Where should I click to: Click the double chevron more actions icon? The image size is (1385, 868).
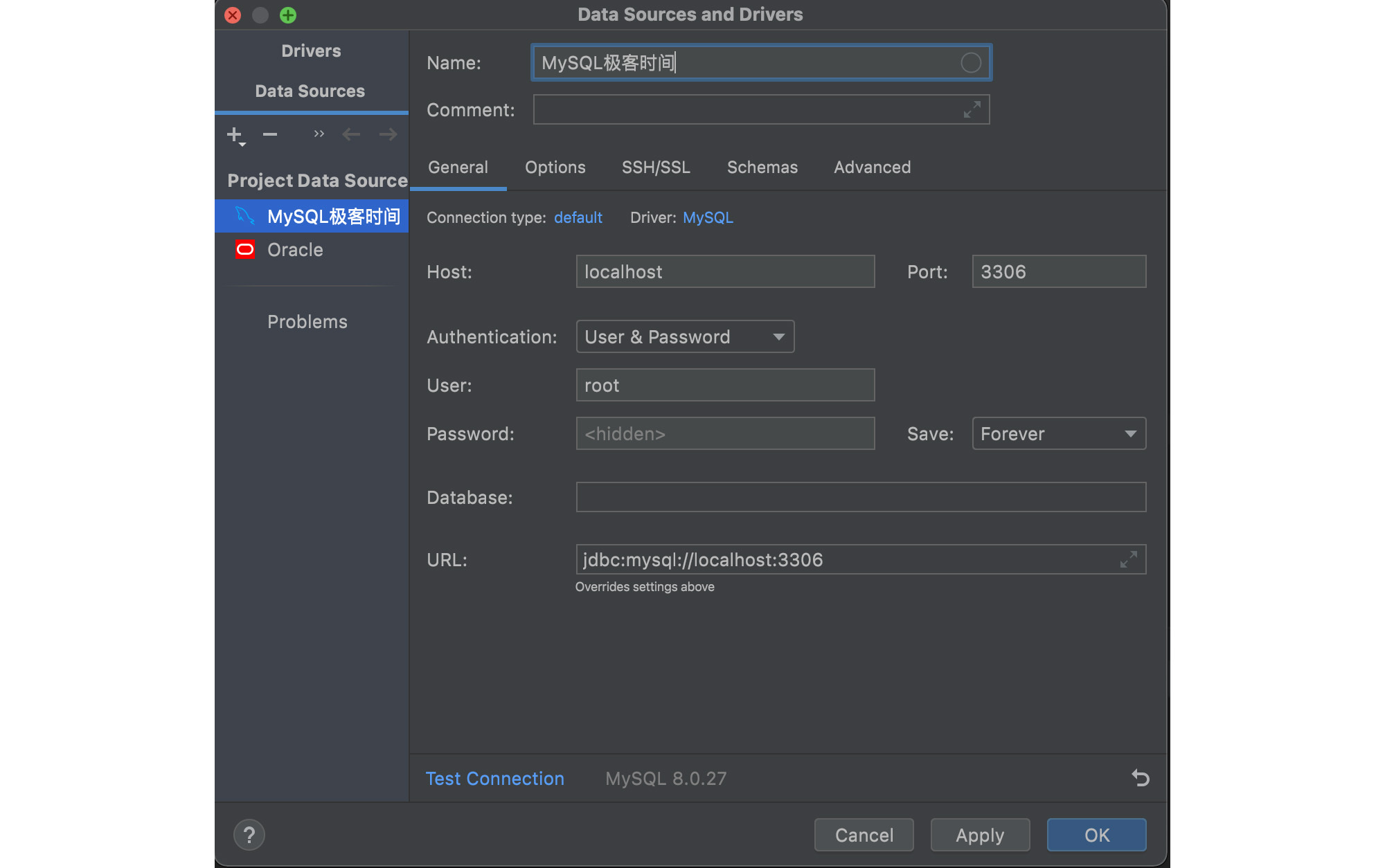point(319,134)
